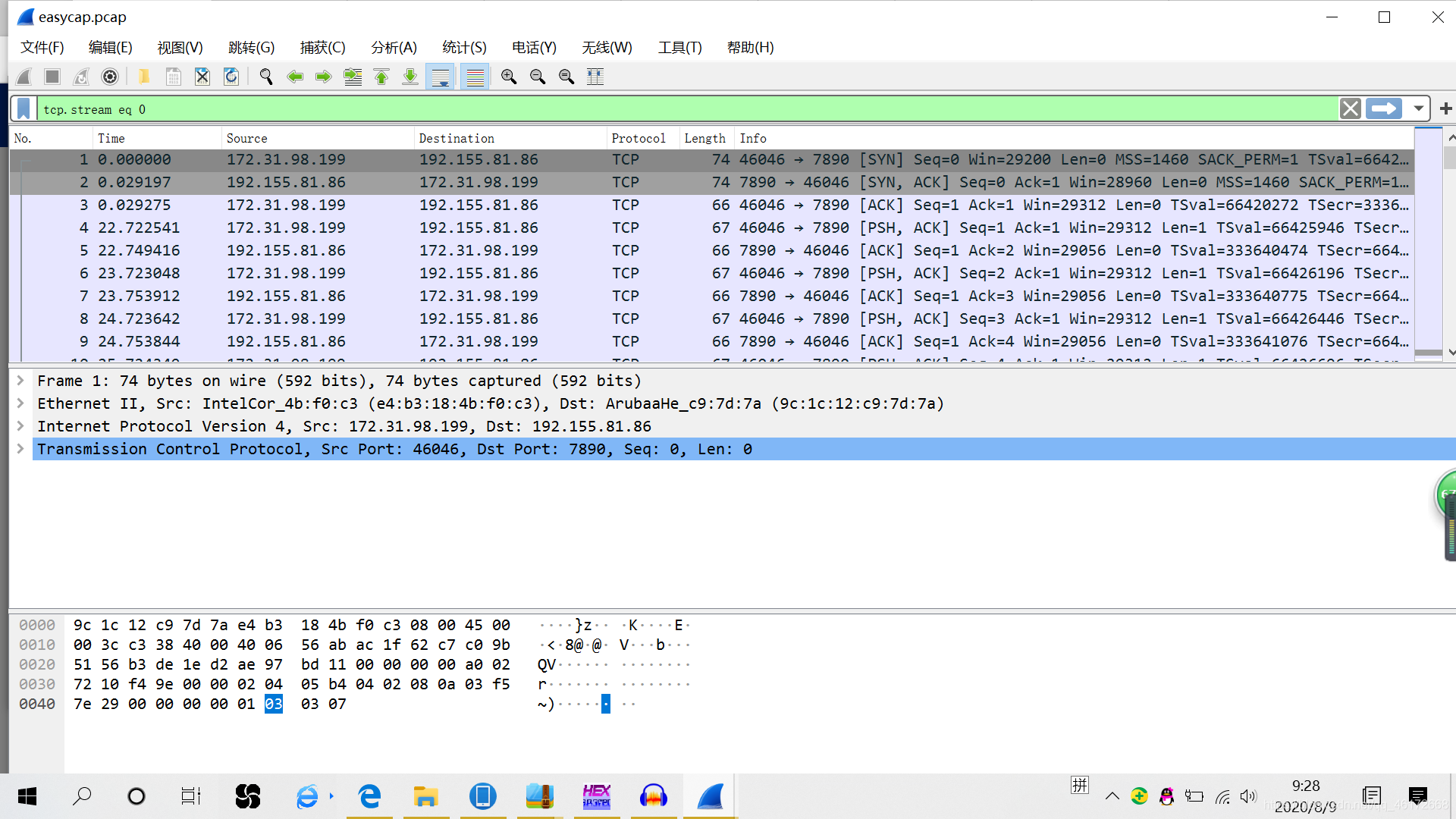Click the restart capture icon
The height and width of the screenshot is (819, 1456).
pyautogui.click(x=81, y=77)
